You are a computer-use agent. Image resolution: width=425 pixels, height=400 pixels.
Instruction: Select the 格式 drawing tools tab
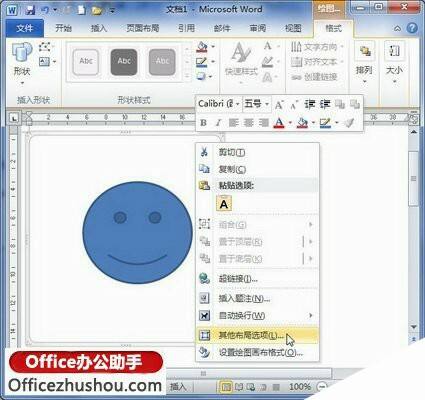coord(333,28)
